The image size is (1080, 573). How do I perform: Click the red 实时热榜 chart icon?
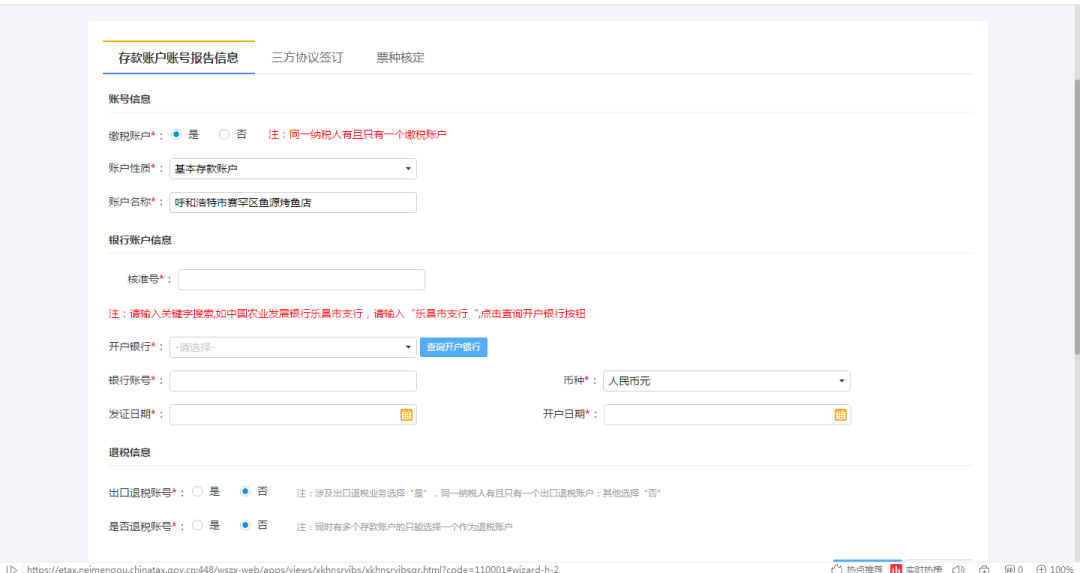coord(896,569)
